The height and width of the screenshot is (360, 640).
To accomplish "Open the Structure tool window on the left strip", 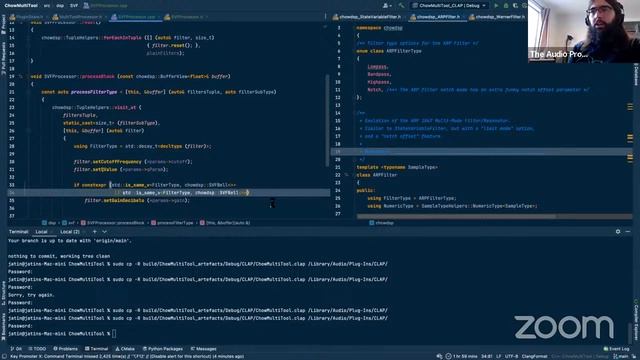I will pos(3,293).
